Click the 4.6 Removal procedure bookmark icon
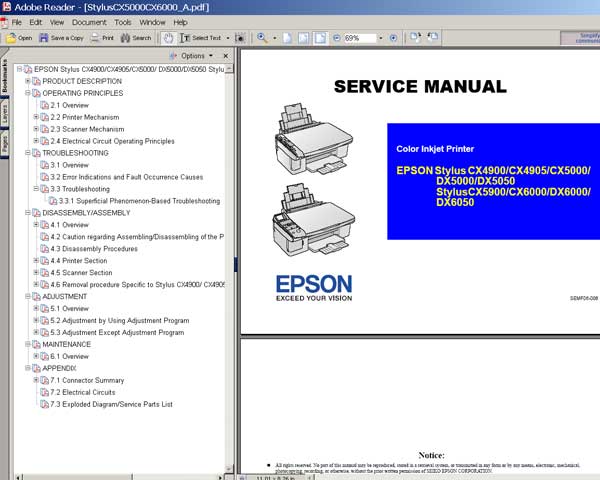 click(x=45, y=284)
